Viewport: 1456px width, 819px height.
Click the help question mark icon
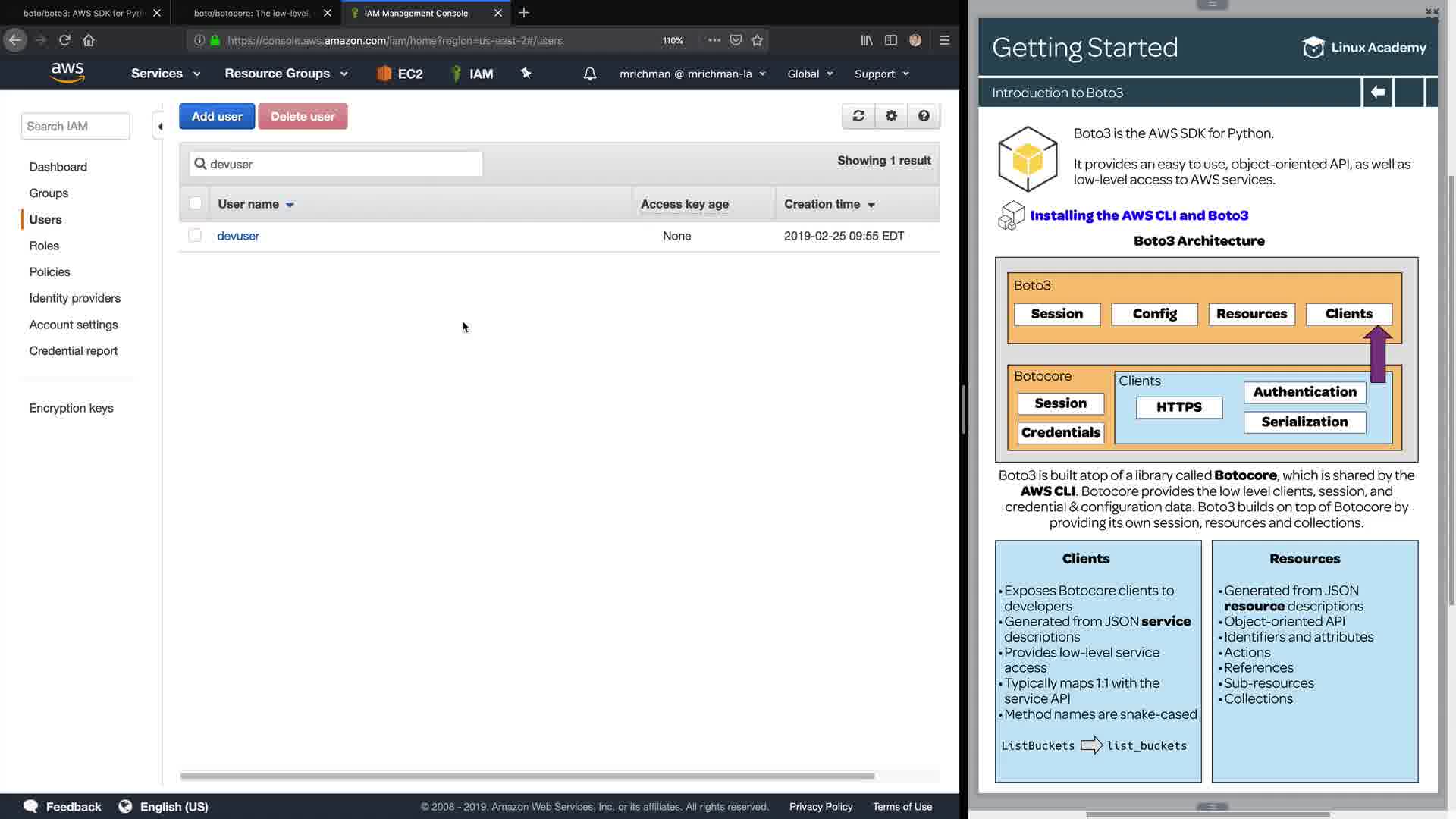(924, 116)
